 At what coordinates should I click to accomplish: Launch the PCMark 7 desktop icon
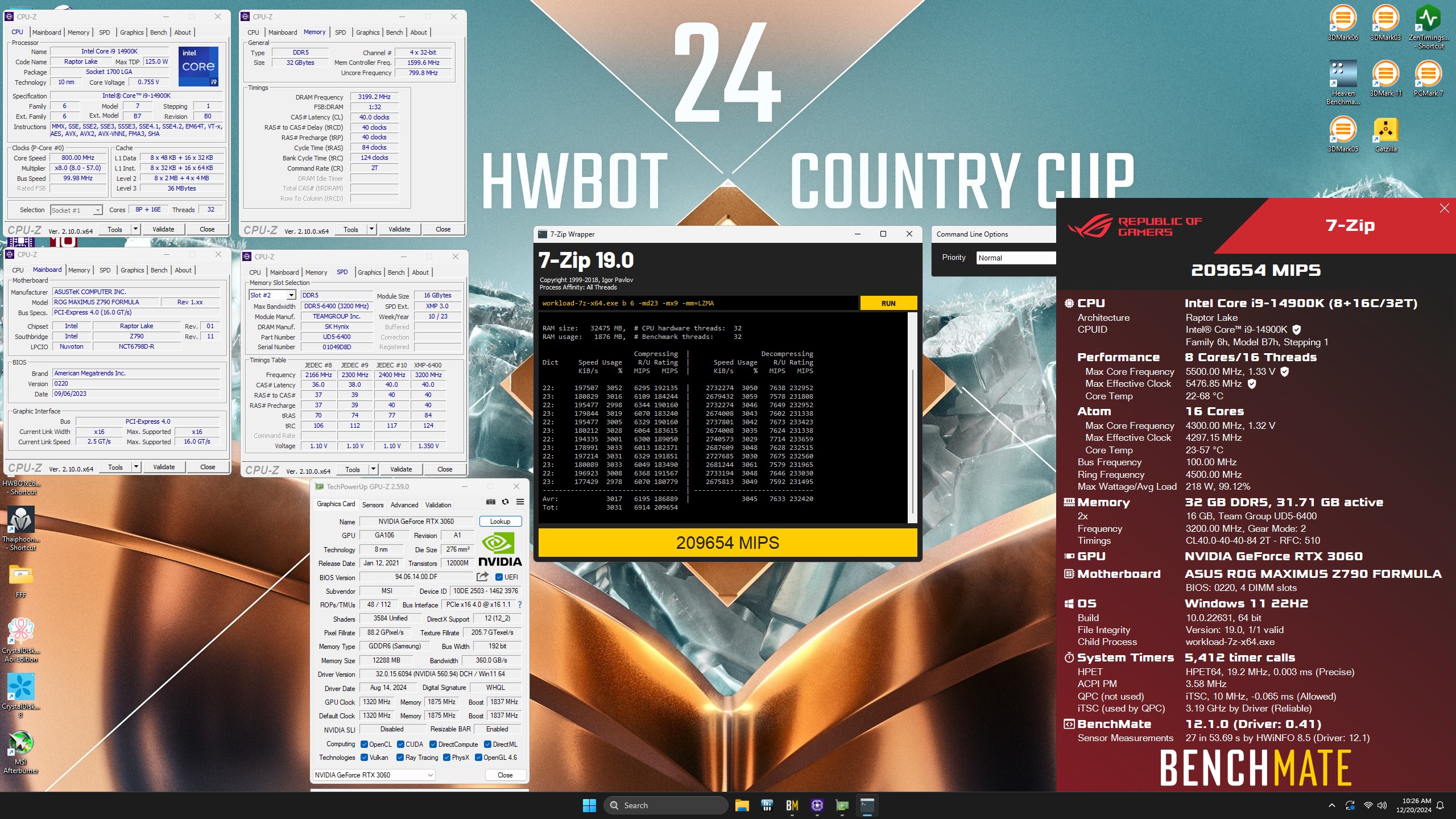pos(1428,78)
